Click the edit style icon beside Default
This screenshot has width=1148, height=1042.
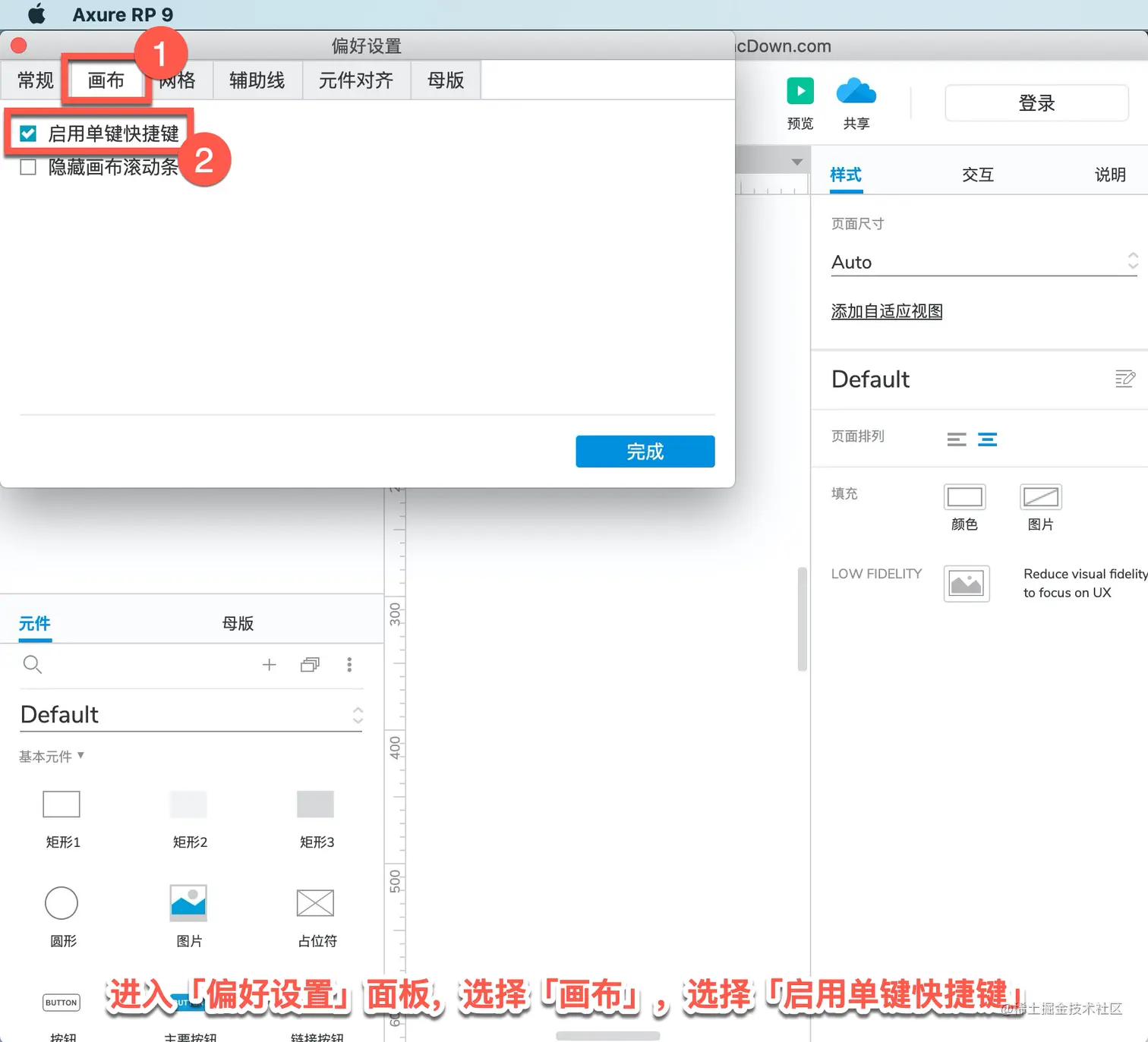1124,379
